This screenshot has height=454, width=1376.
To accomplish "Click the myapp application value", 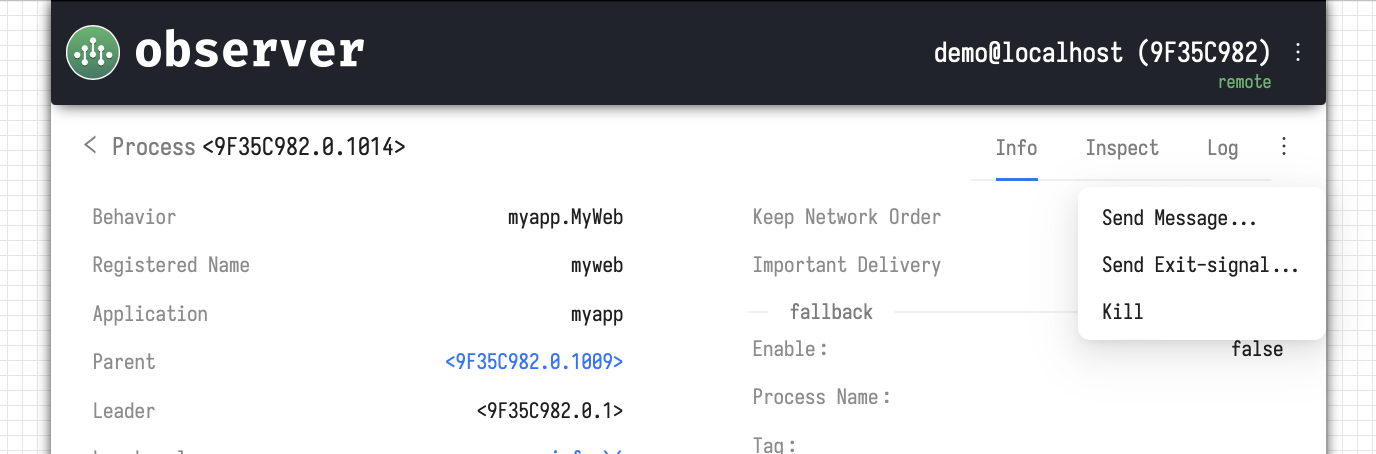I will click(596, 314).
